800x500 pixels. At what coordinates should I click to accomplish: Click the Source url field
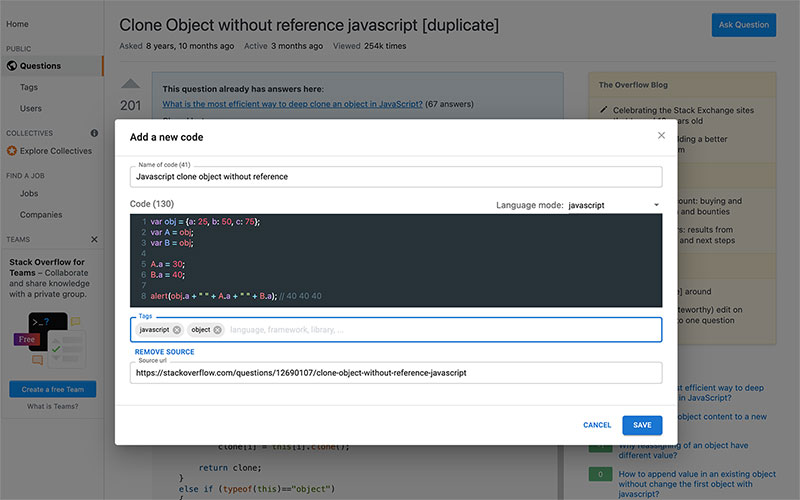[396, 373]
